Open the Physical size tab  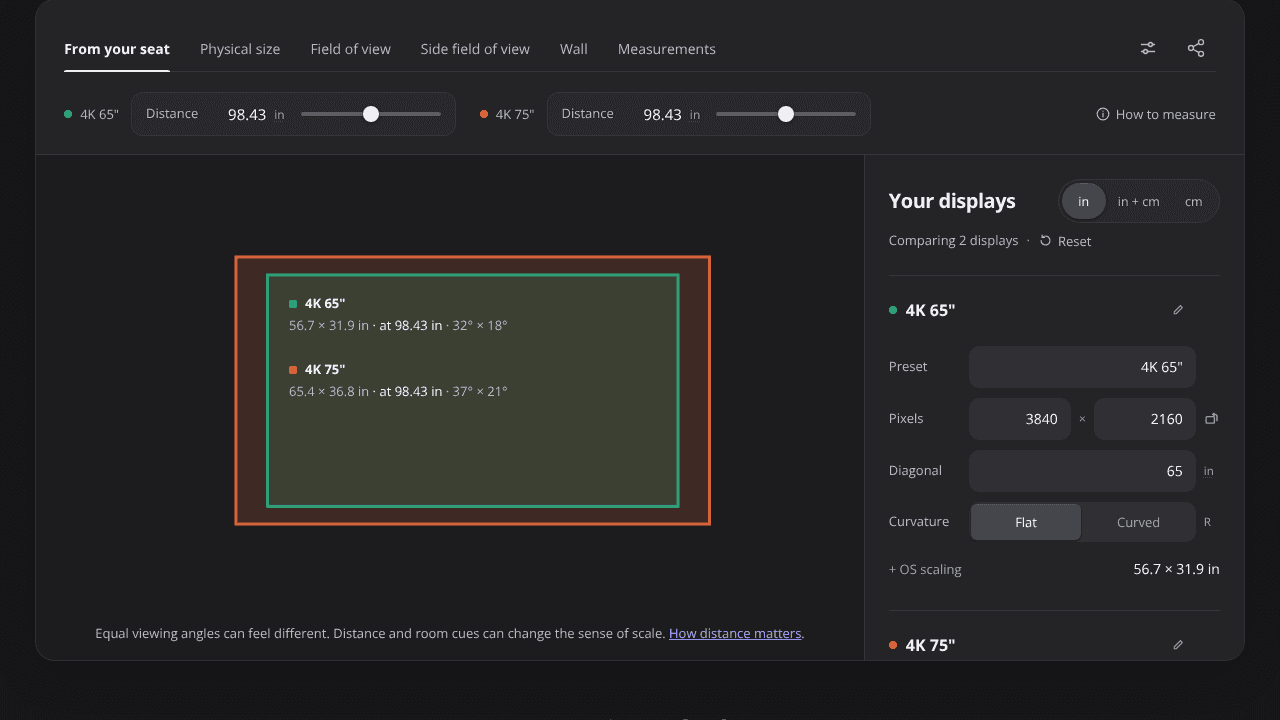click(x=240, y=49)
